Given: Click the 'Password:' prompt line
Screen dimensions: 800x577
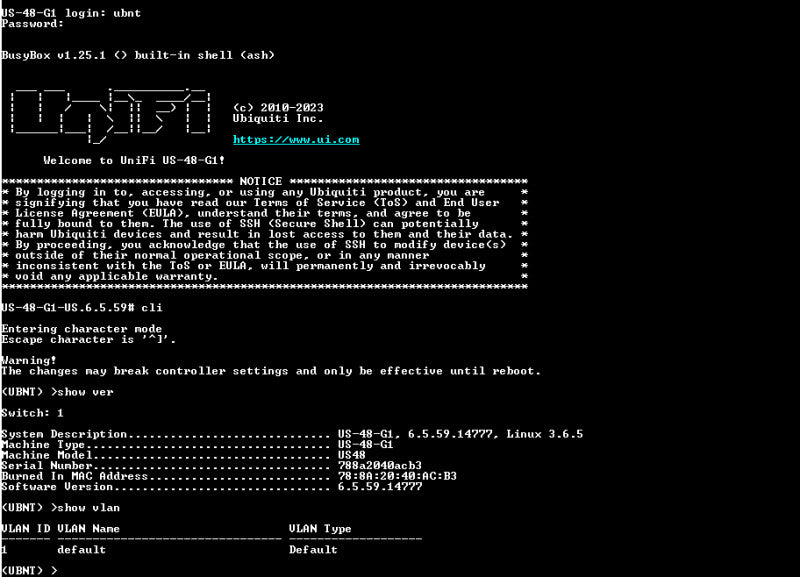Looking at the screenshot, I should point(32,23).
